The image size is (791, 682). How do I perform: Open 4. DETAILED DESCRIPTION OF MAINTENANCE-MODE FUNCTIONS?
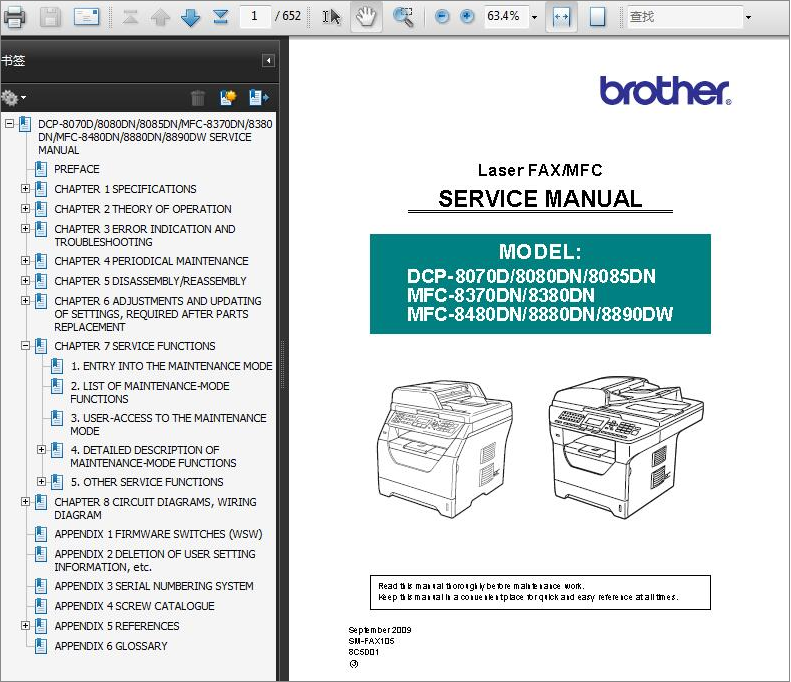(x=153, y=457)
